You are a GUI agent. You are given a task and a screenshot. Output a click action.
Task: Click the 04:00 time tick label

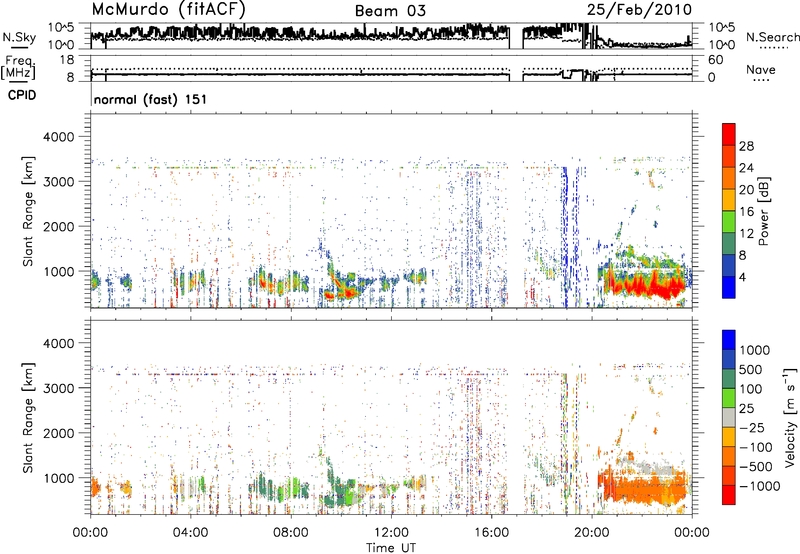pyautogui.click(x=190, y=533)
